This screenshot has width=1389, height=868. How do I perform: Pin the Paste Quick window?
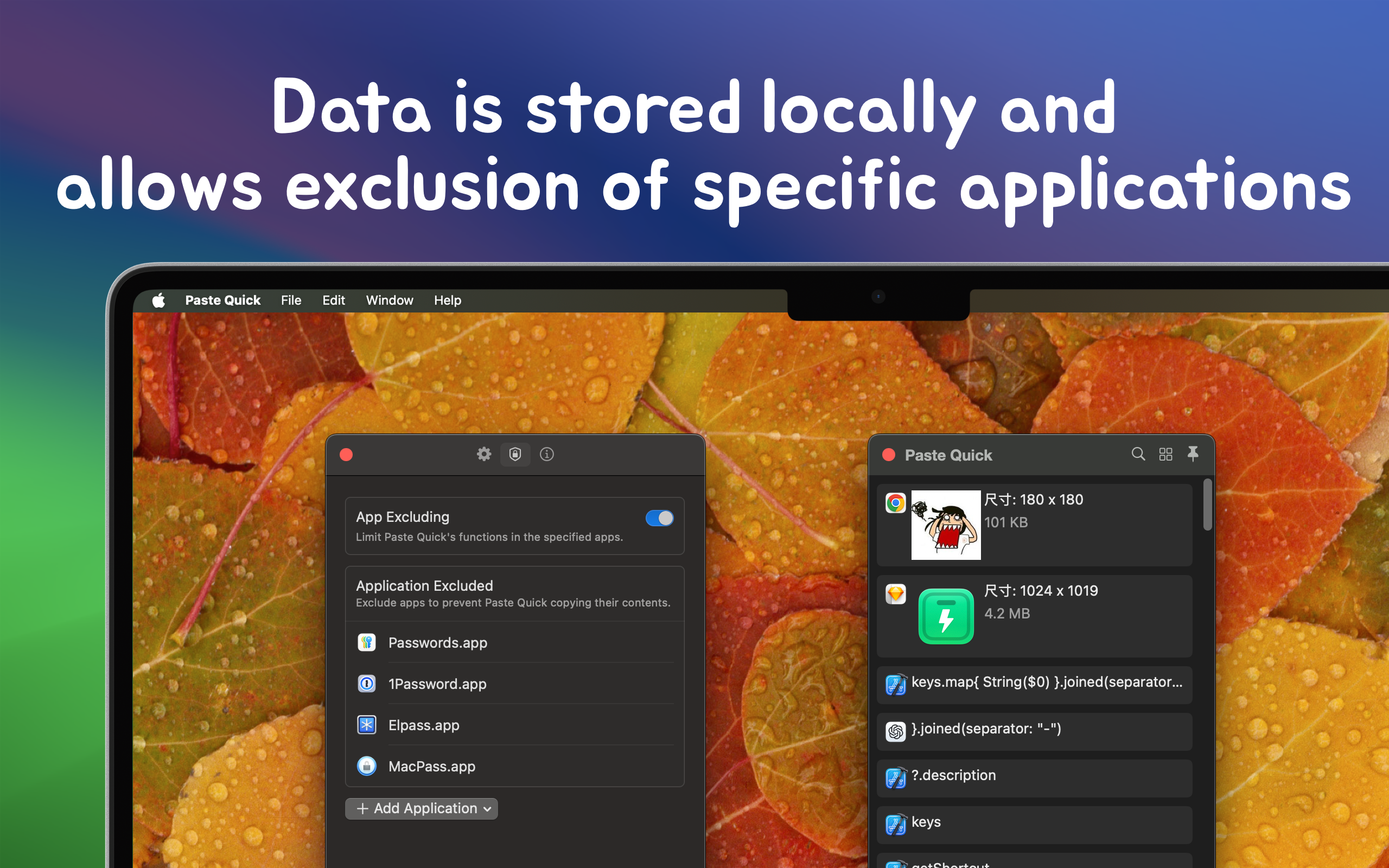(1193, 454)
